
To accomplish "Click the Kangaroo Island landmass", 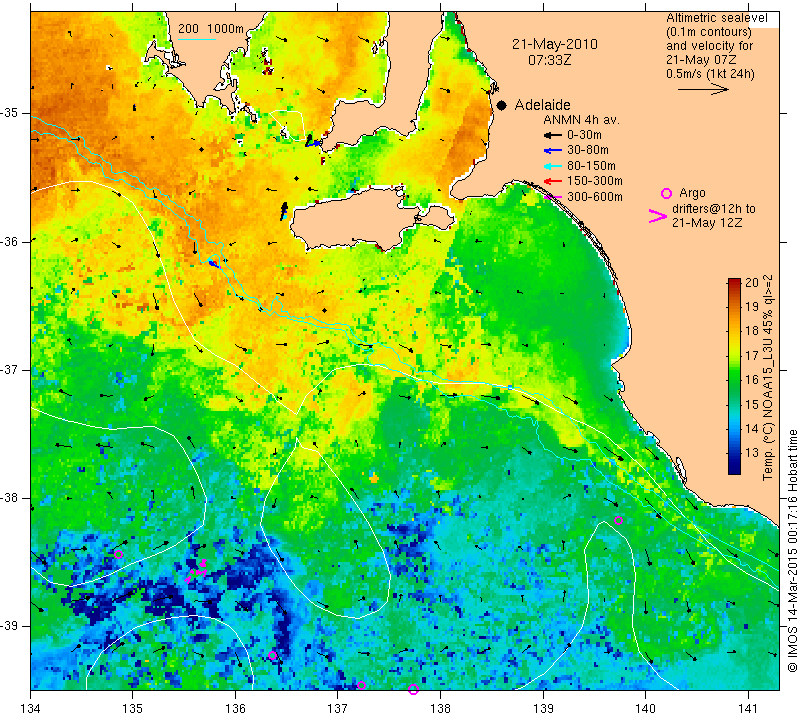I will pos(357,219).
